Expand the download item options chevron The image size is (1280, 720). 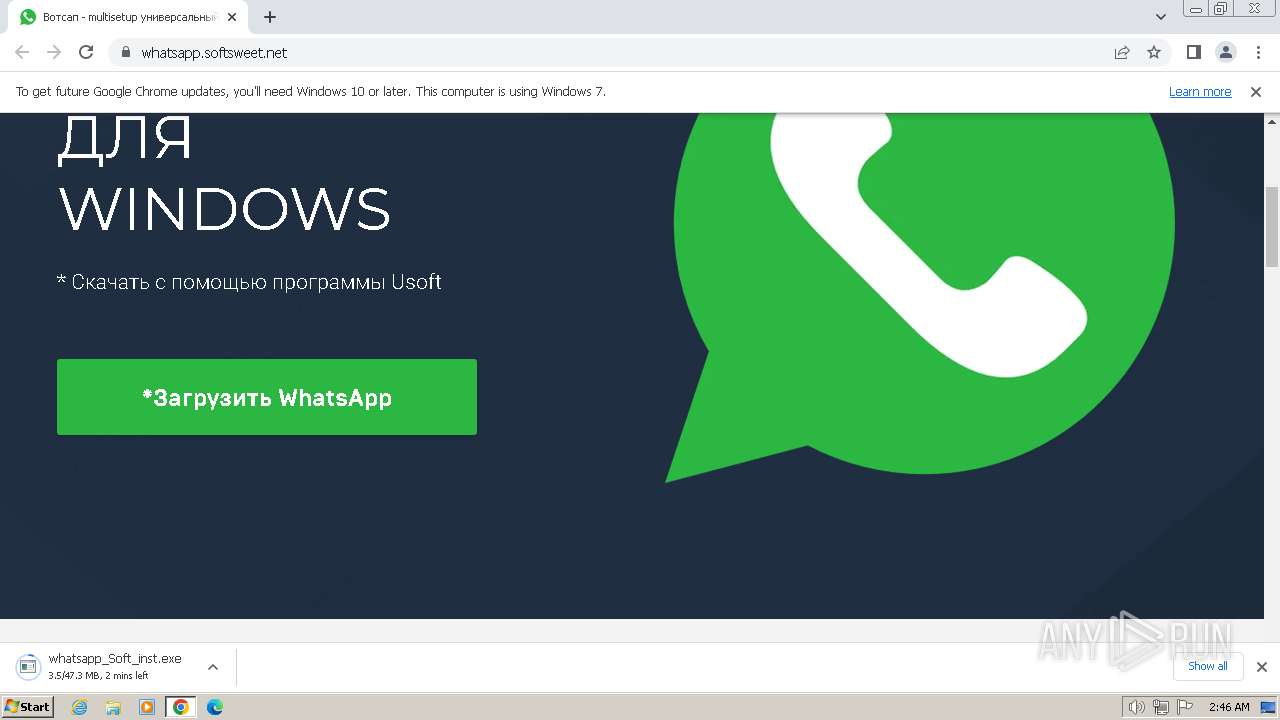point(213,667)
